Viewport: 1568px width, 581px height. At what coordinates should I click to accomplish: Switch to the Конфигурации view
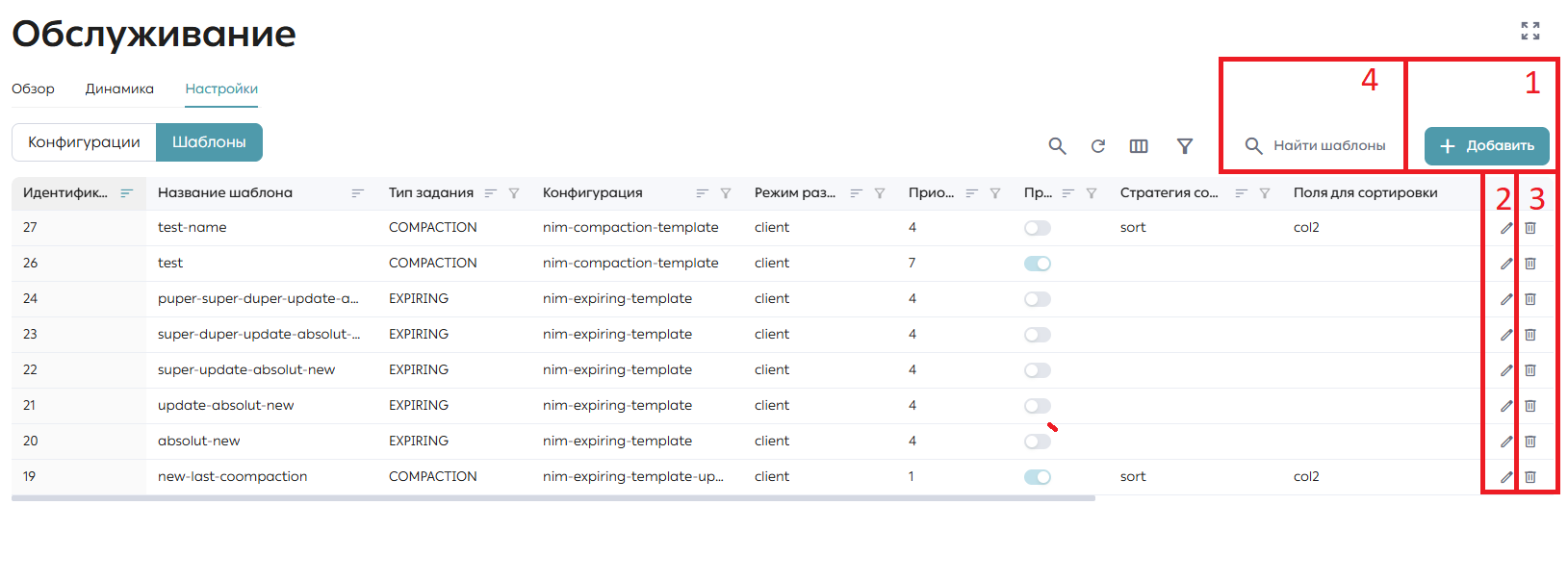(x=84, y=142)
